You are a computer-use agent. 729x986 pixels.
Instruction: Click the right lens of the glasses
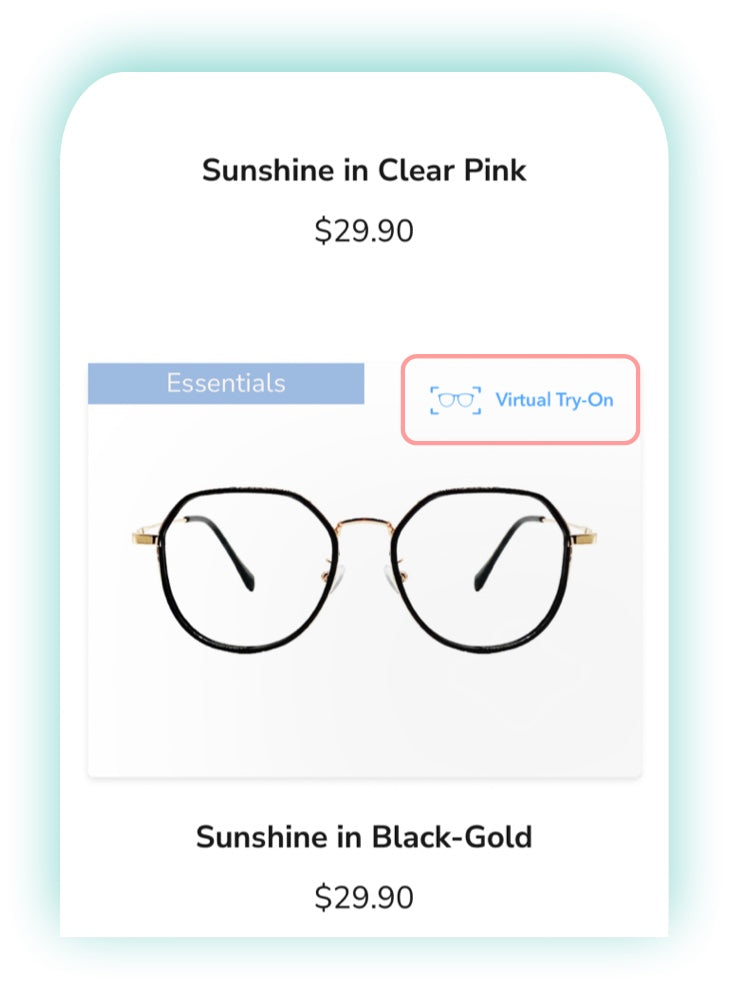coord(482,569)
